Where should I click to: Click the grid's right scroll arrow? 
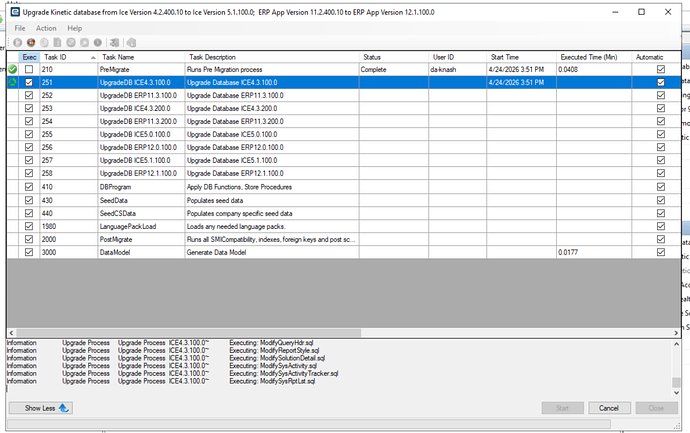click(x=676, y=333)
